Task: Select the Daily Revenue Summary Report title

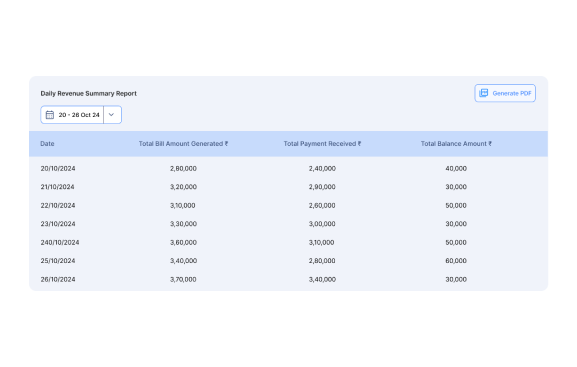Action: pos(89,93)
